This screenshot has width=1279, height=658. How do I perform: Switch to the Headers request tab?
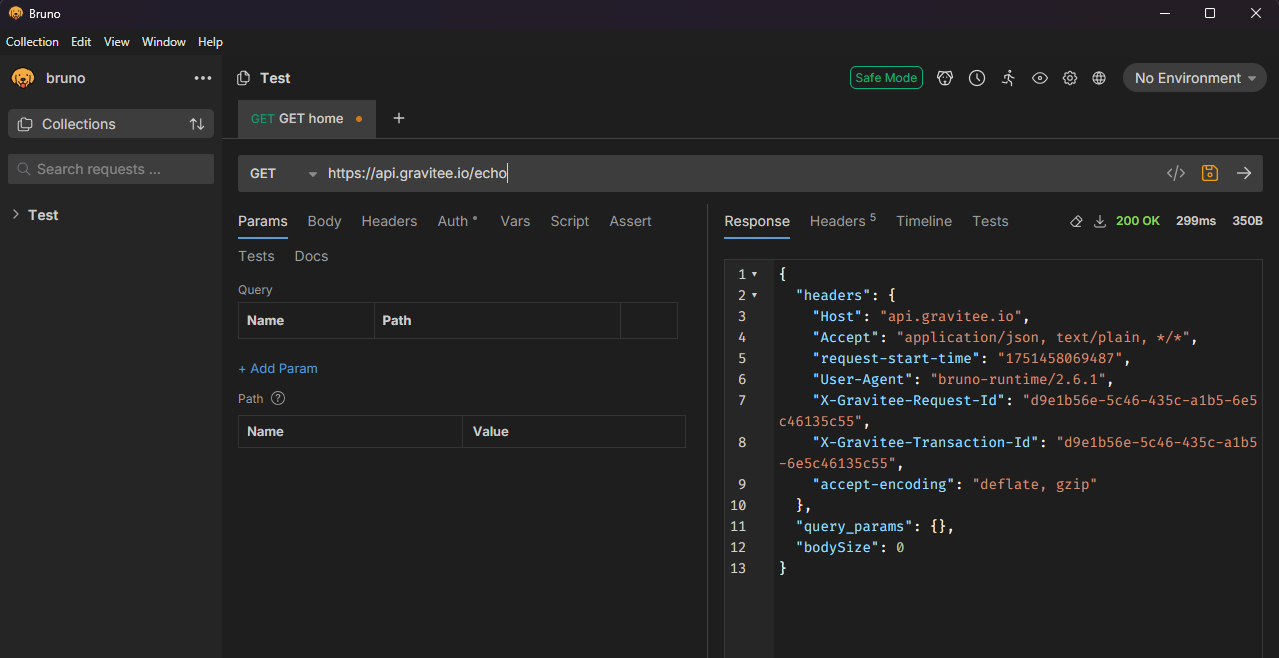click(389, 221)
